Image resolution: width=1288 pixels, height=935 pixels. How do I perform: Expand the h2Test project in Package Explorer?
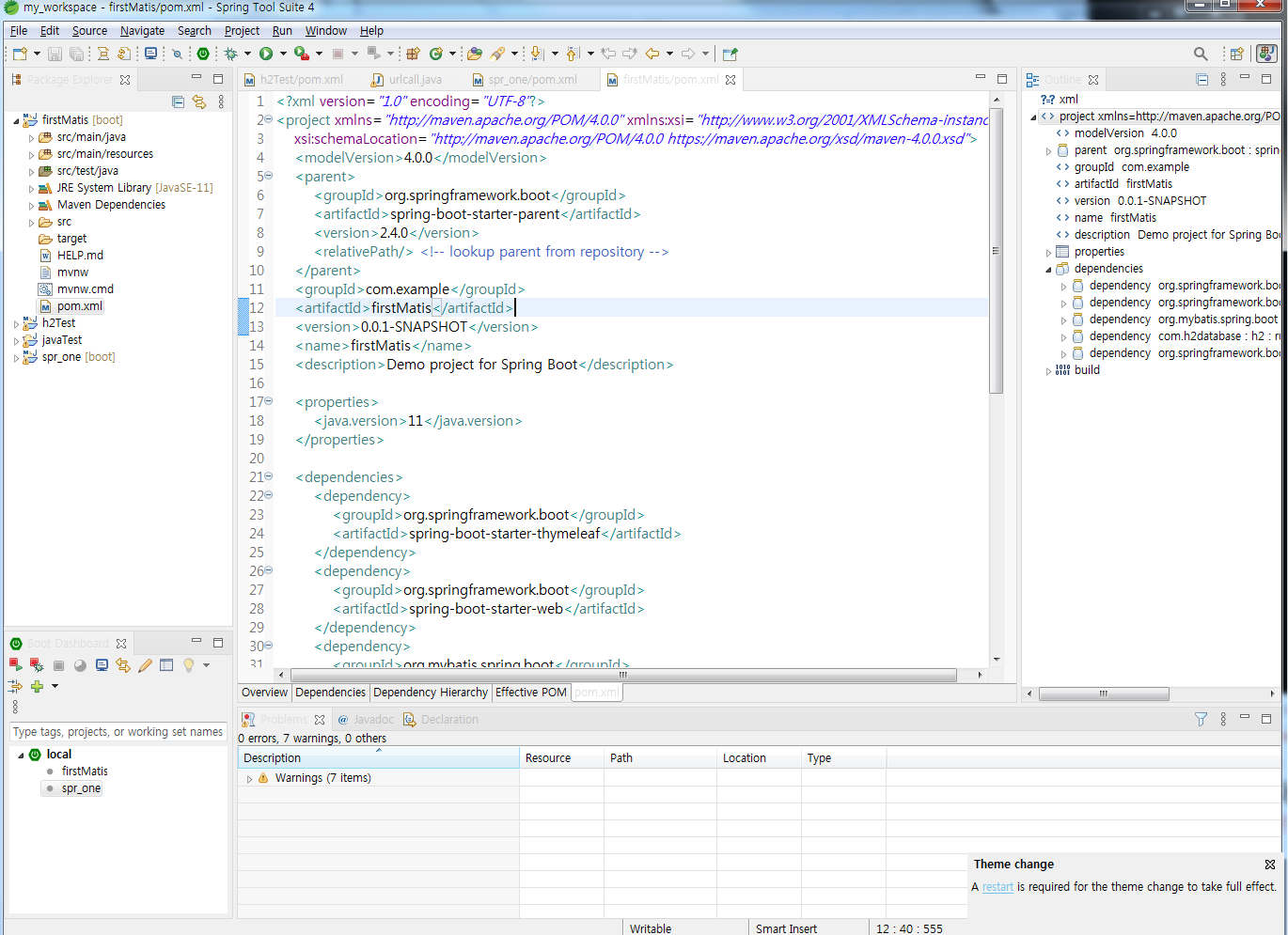click(x=16, y=323)
